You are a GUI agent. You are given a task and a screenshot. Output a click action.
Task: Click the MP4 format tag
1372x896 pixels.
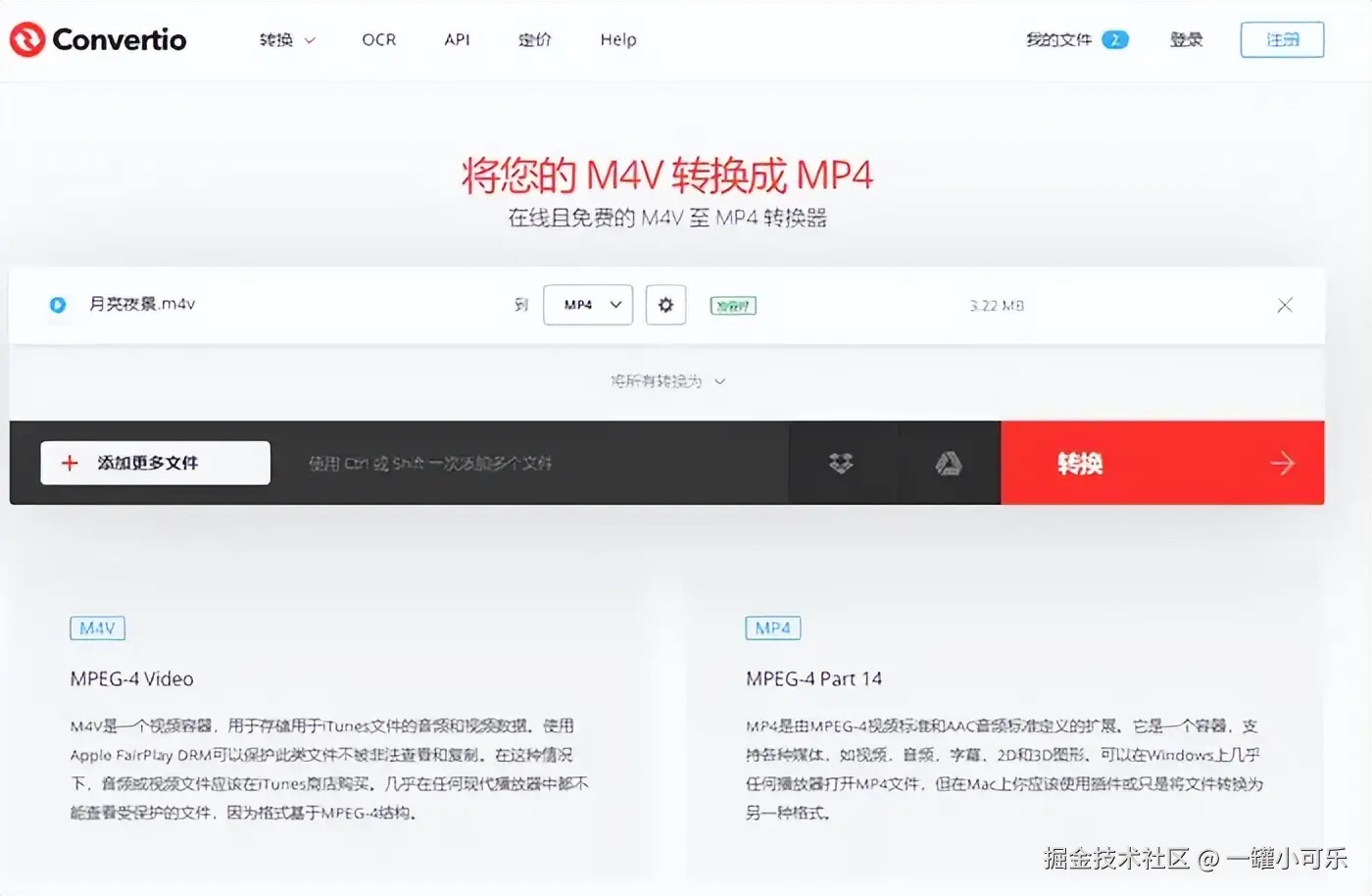773,628
